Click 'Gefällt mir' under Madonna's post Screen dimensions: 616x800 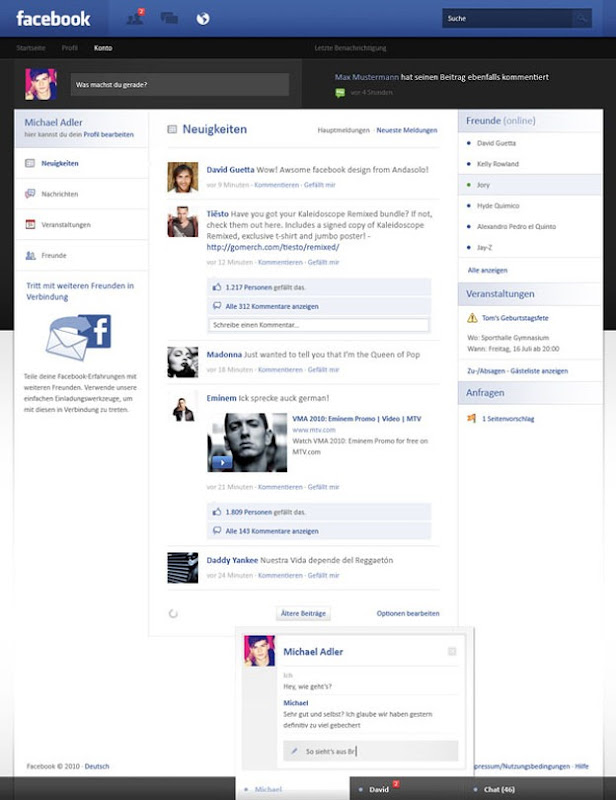click(x=323, y=370)
